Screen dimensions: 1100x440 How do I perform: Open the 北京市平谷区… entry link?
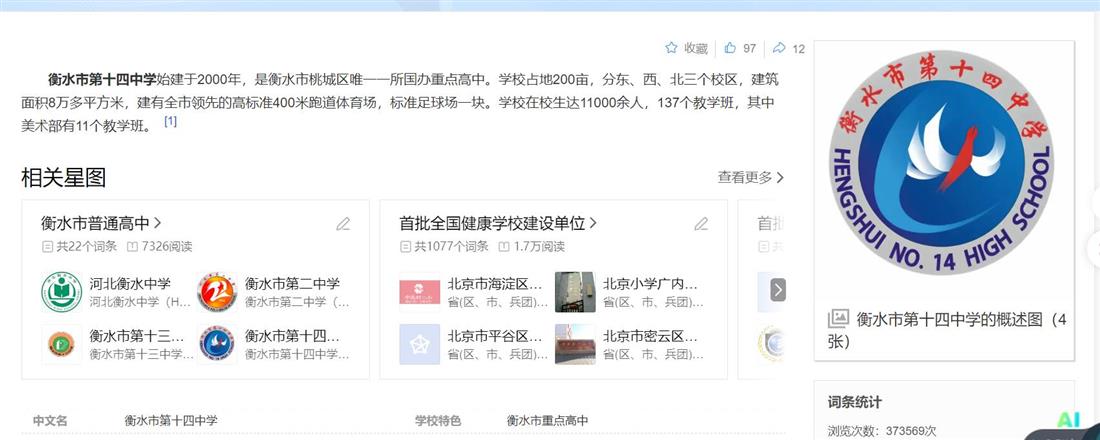pyautogui.click(x=495, y=335)
